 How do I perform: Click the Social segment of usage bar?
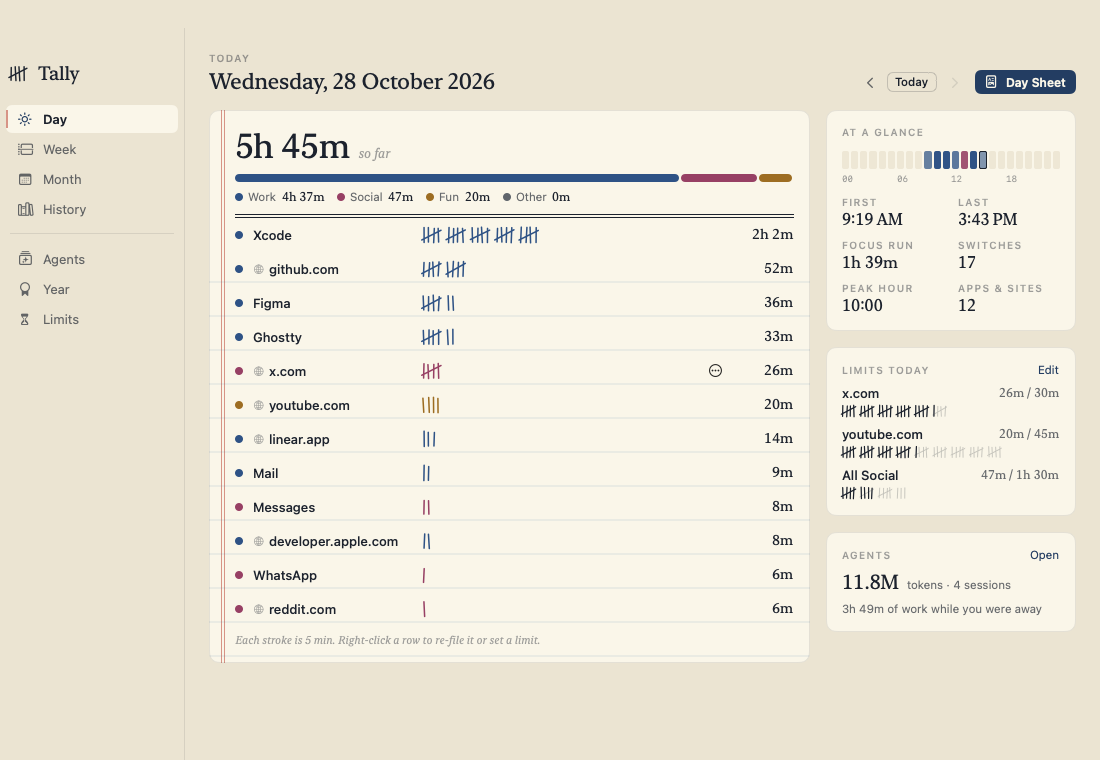point(718,178)
